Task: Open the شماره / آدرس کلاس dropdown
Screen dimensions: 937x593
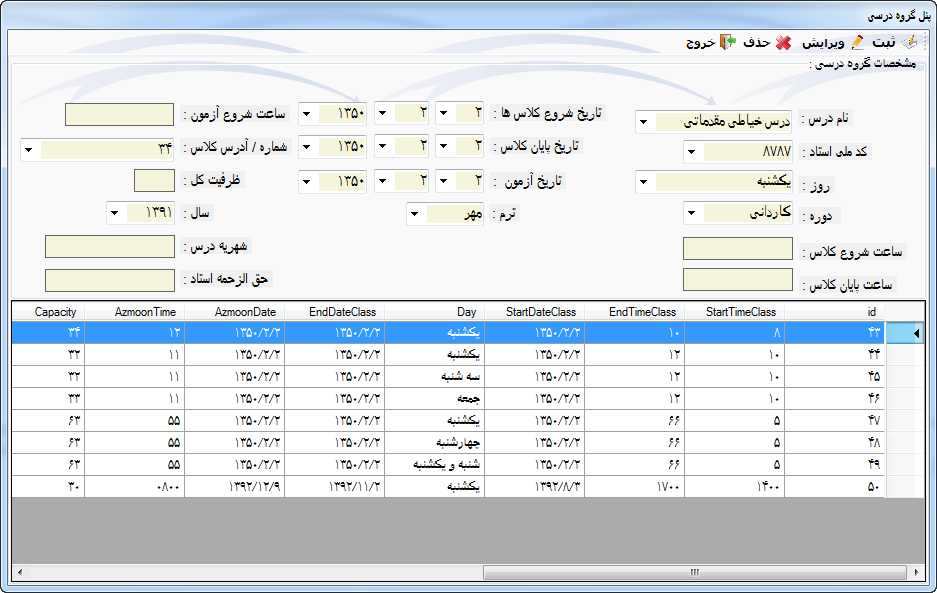Action: (29, 149)
